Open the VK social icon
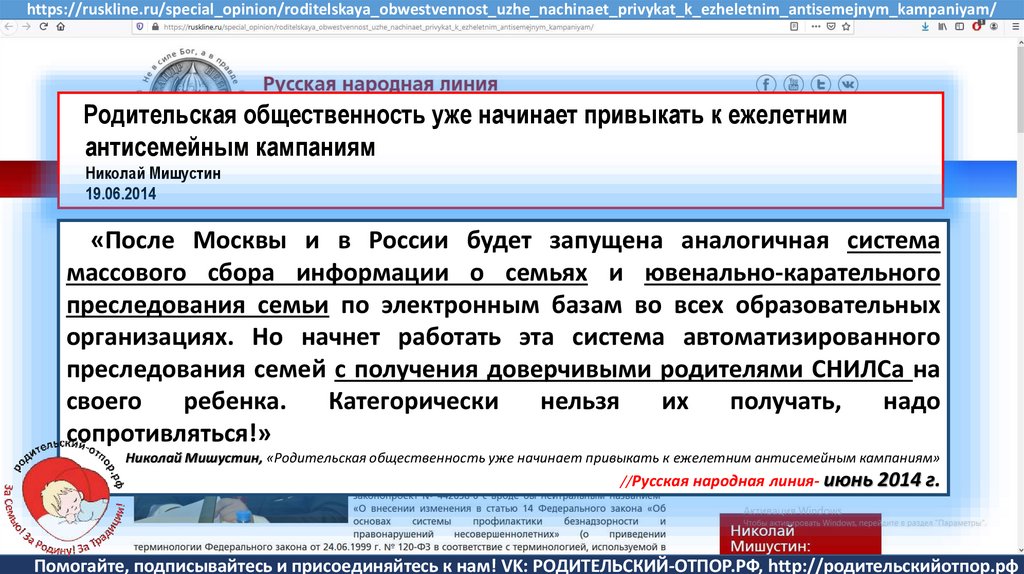 point(847,84)
